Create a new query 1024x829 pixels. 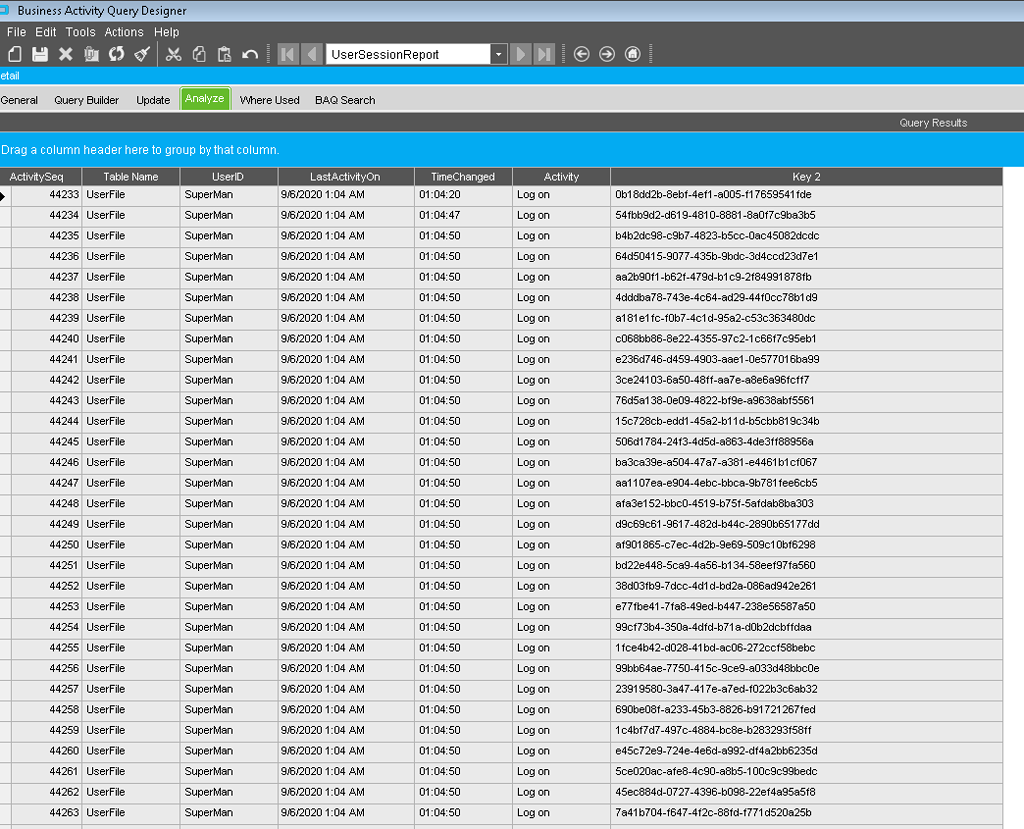click(13, 54)
